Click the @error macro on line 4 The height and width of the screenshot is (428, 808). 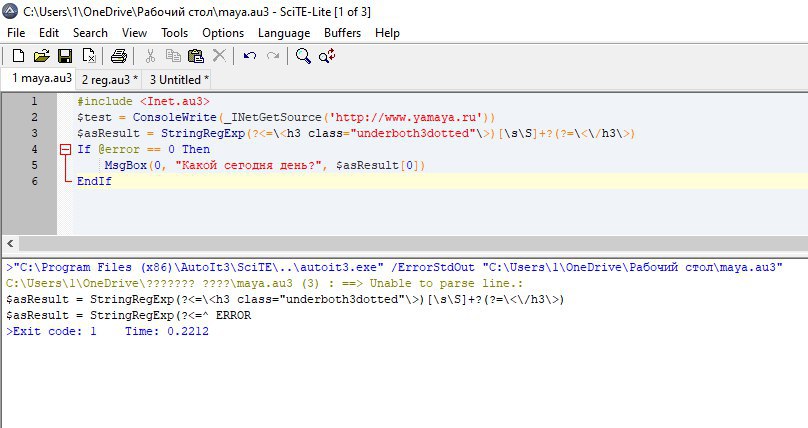click(x=119, y=149)
